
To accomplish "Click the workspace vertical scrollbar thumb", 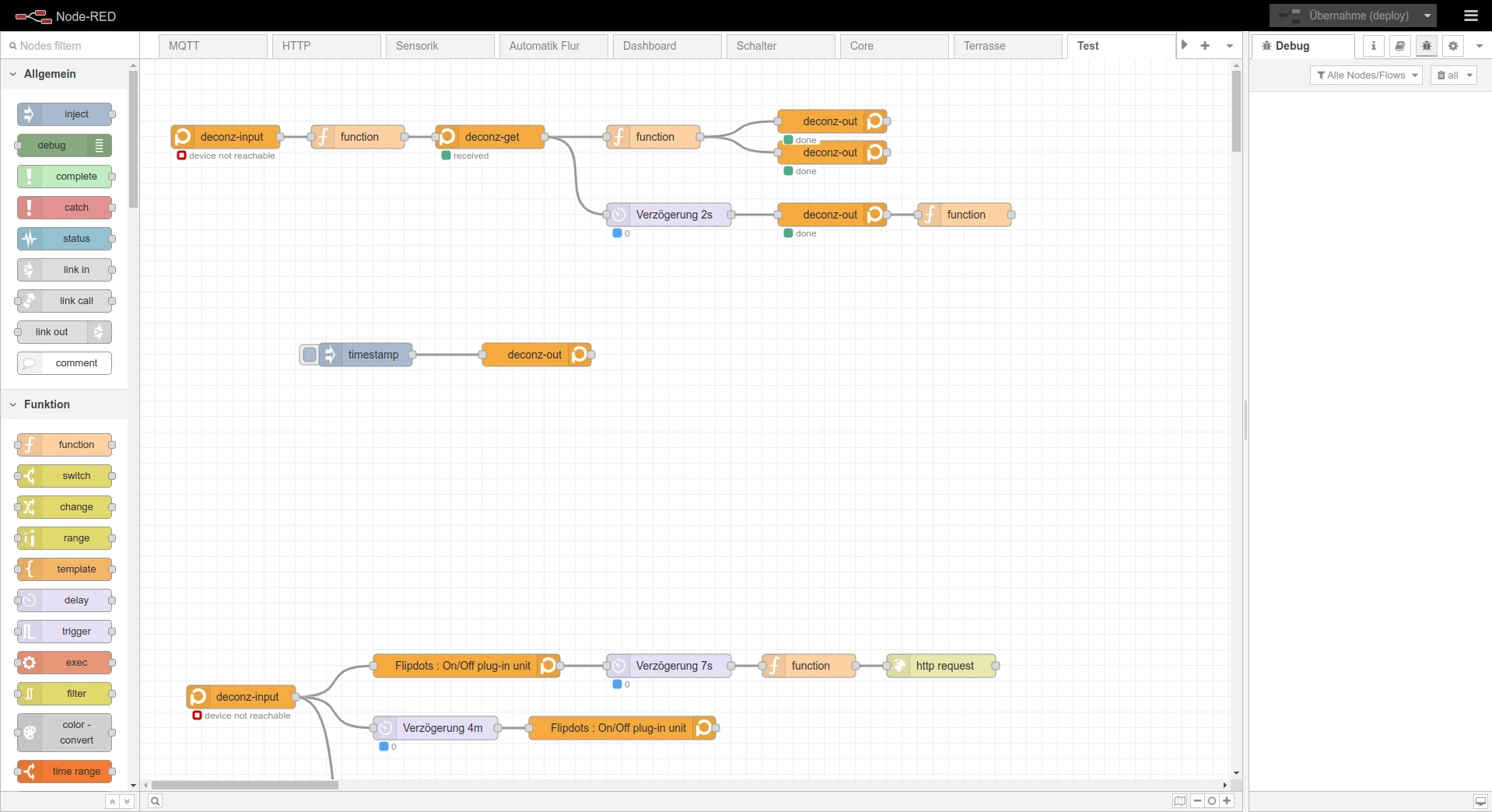I will [x=1236, y=111].
